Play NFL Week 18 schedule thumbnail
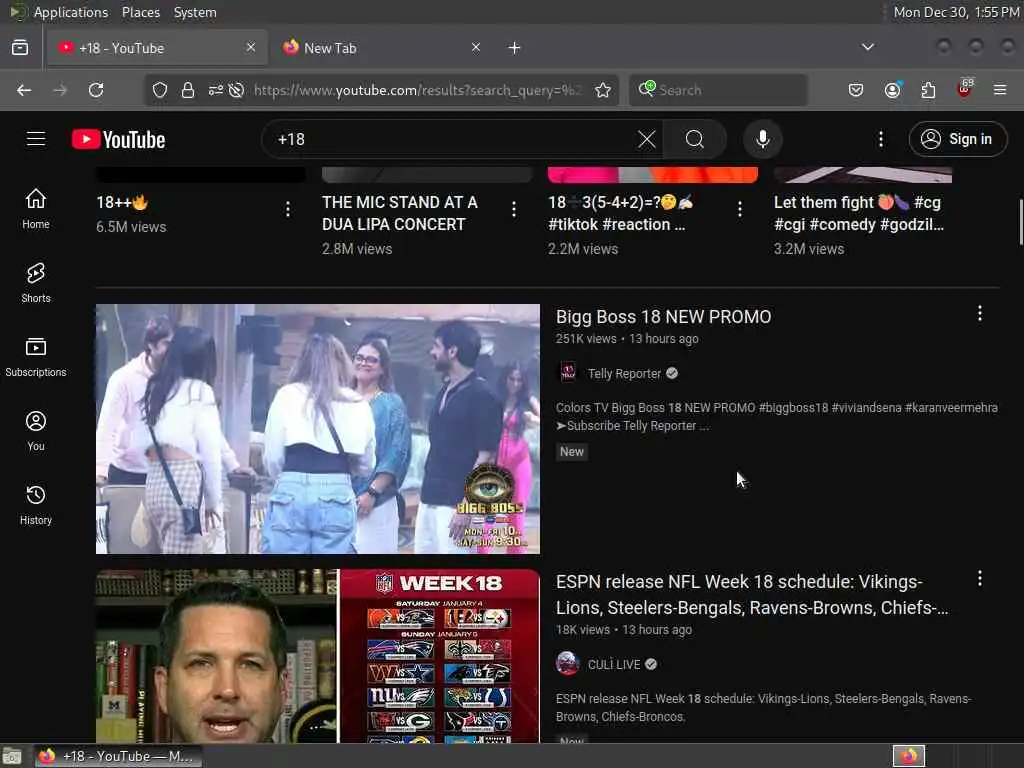 [318, 656]
